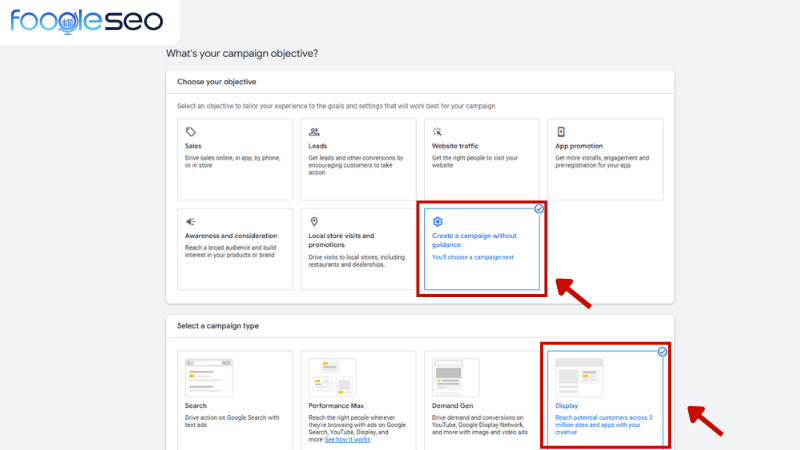Screen dimensions: 800x450
Task: Click the Leads people icon
Action: pyautogui.click(x=314, y=132)
